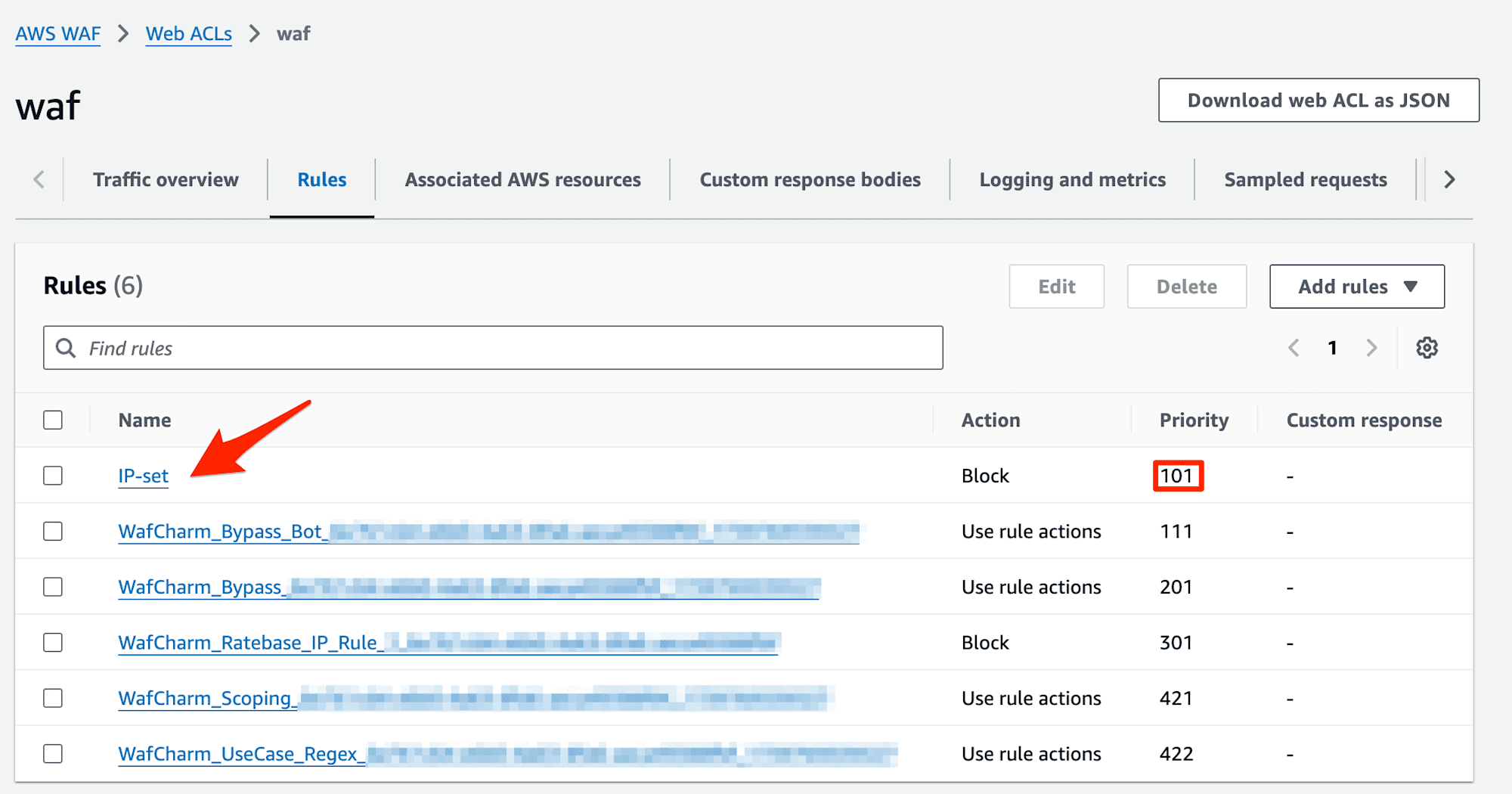Image resolution: width=1512 pixels, height=794 pixels.
Task: Click Use rule actions in priority 422 row
Action: 1031,754
